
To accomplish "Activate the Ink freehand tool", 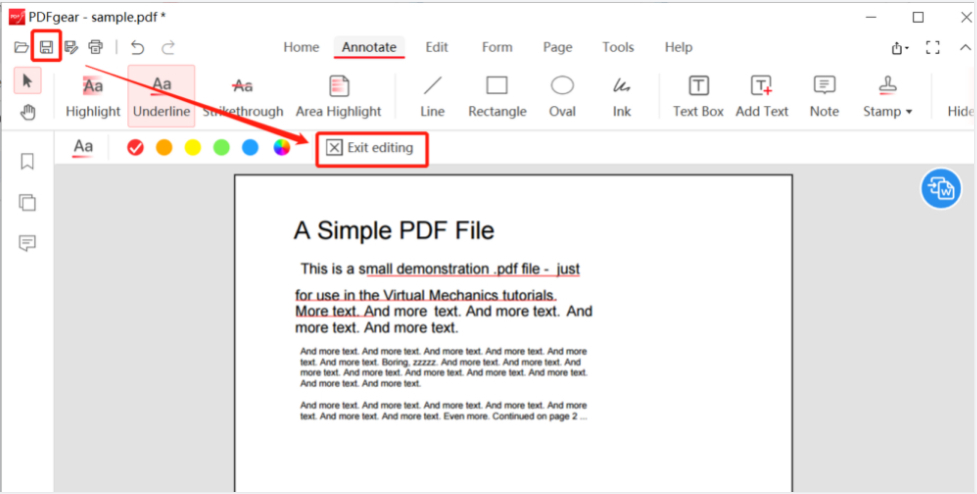I will point(622,97).
